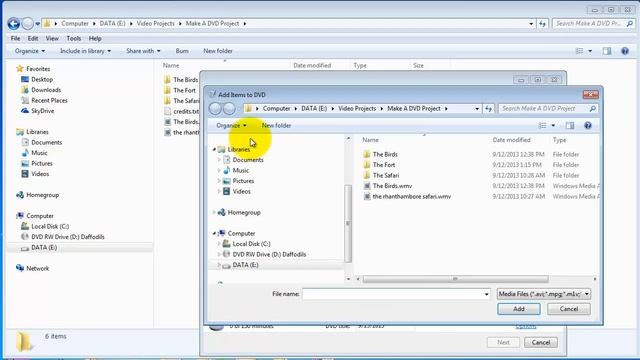Open Network in Explorer sidebar

tap(38, 268)
